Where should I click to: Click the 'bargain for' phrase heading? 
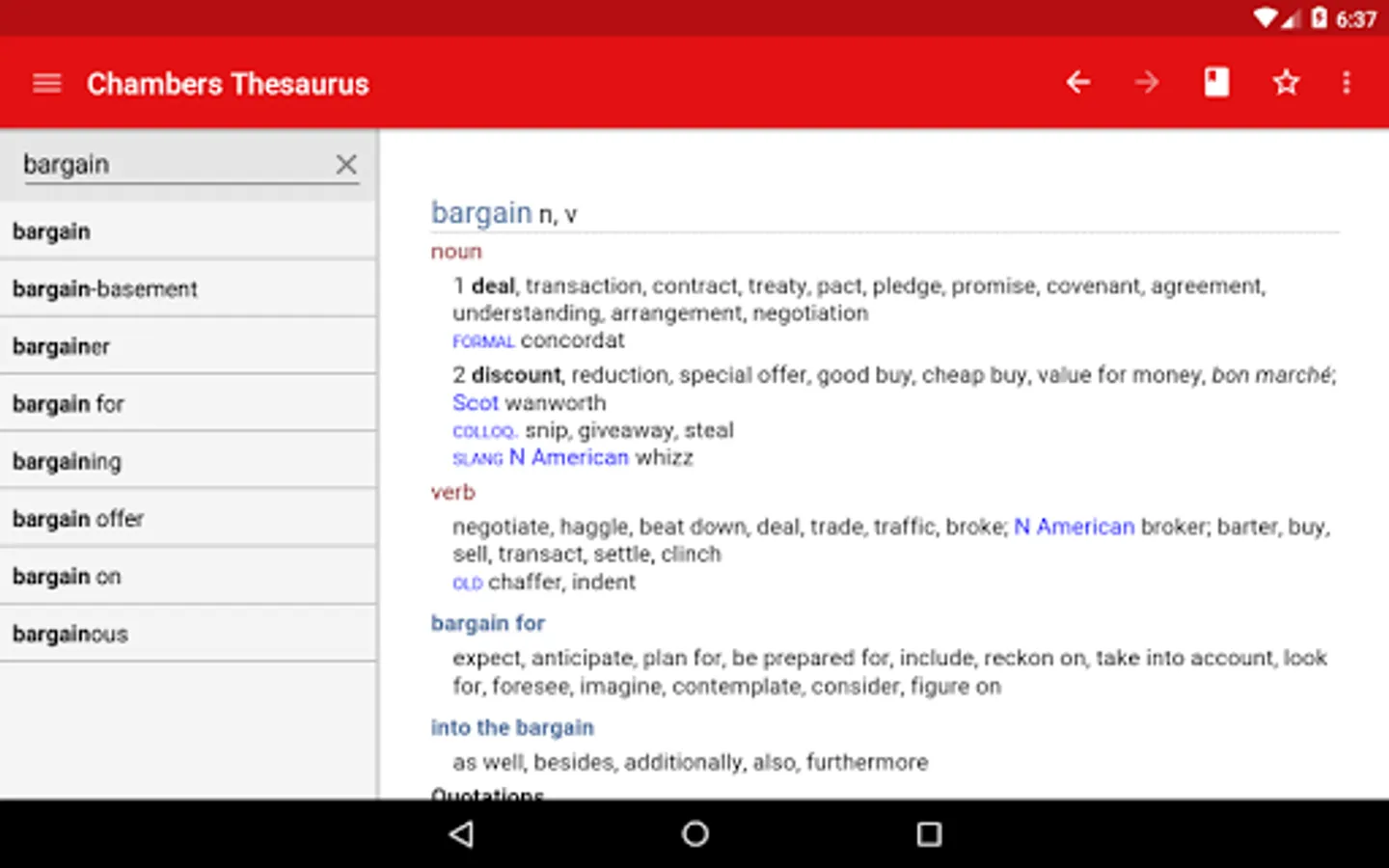point(488,624)
